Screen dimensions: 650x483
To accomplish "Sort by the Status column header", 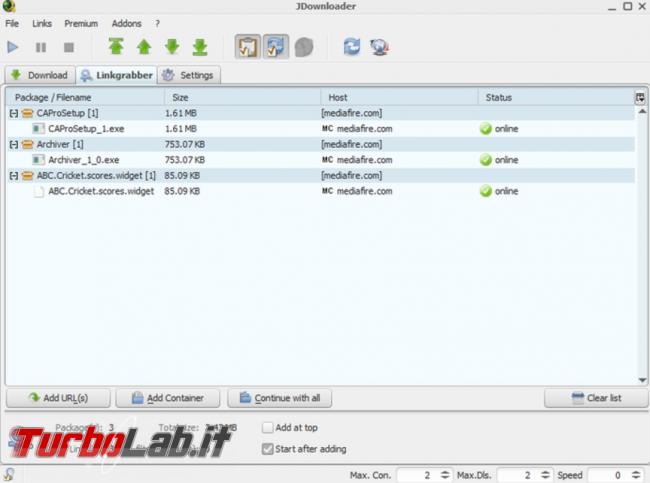I will pyautogui.click(x=556, y=97).
